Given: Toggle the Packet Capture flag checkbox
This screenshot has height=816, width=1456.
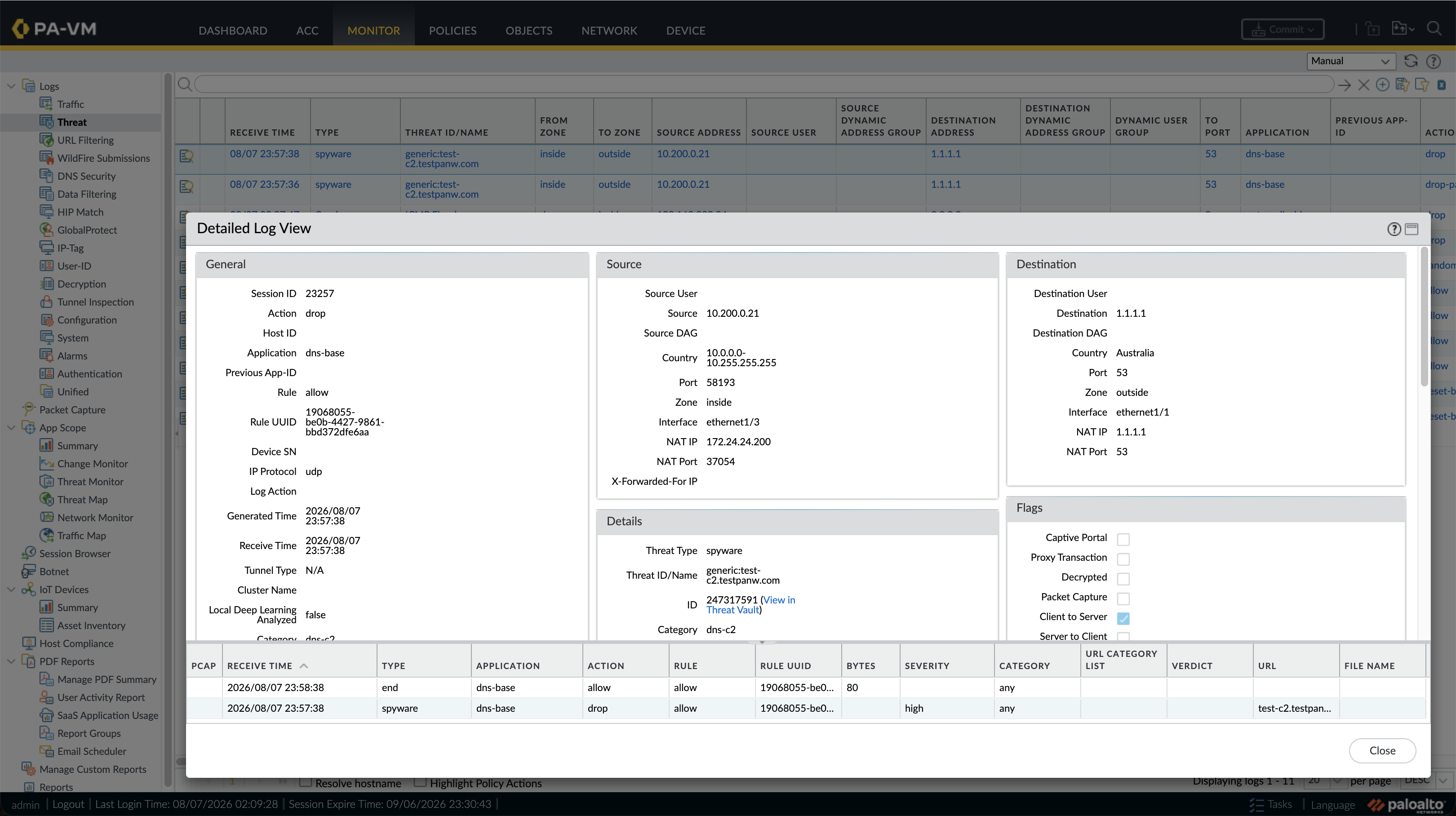Looking at the screenshot, I should tap(1123, 598).
